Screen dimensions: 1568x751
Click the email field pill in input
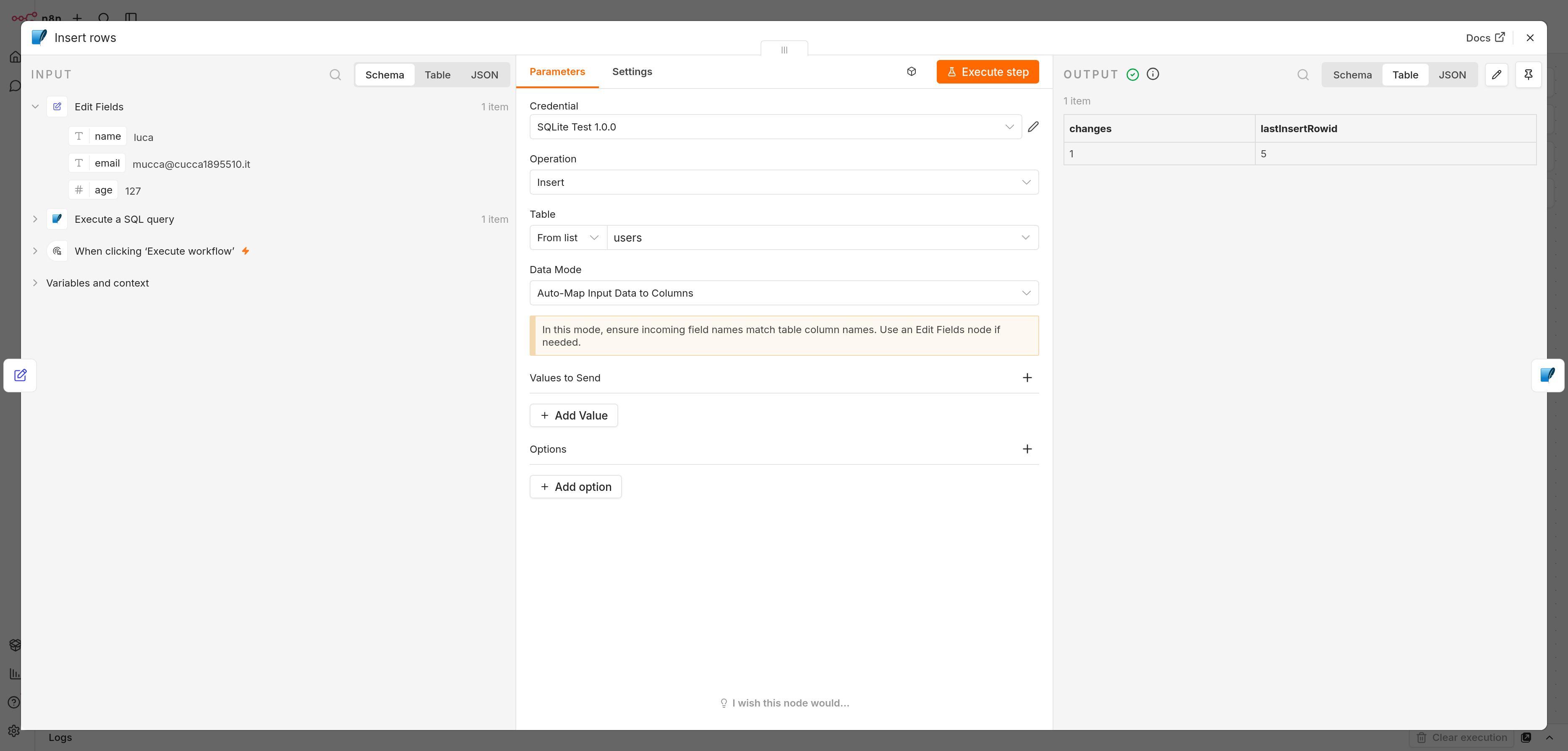point(97,163)
